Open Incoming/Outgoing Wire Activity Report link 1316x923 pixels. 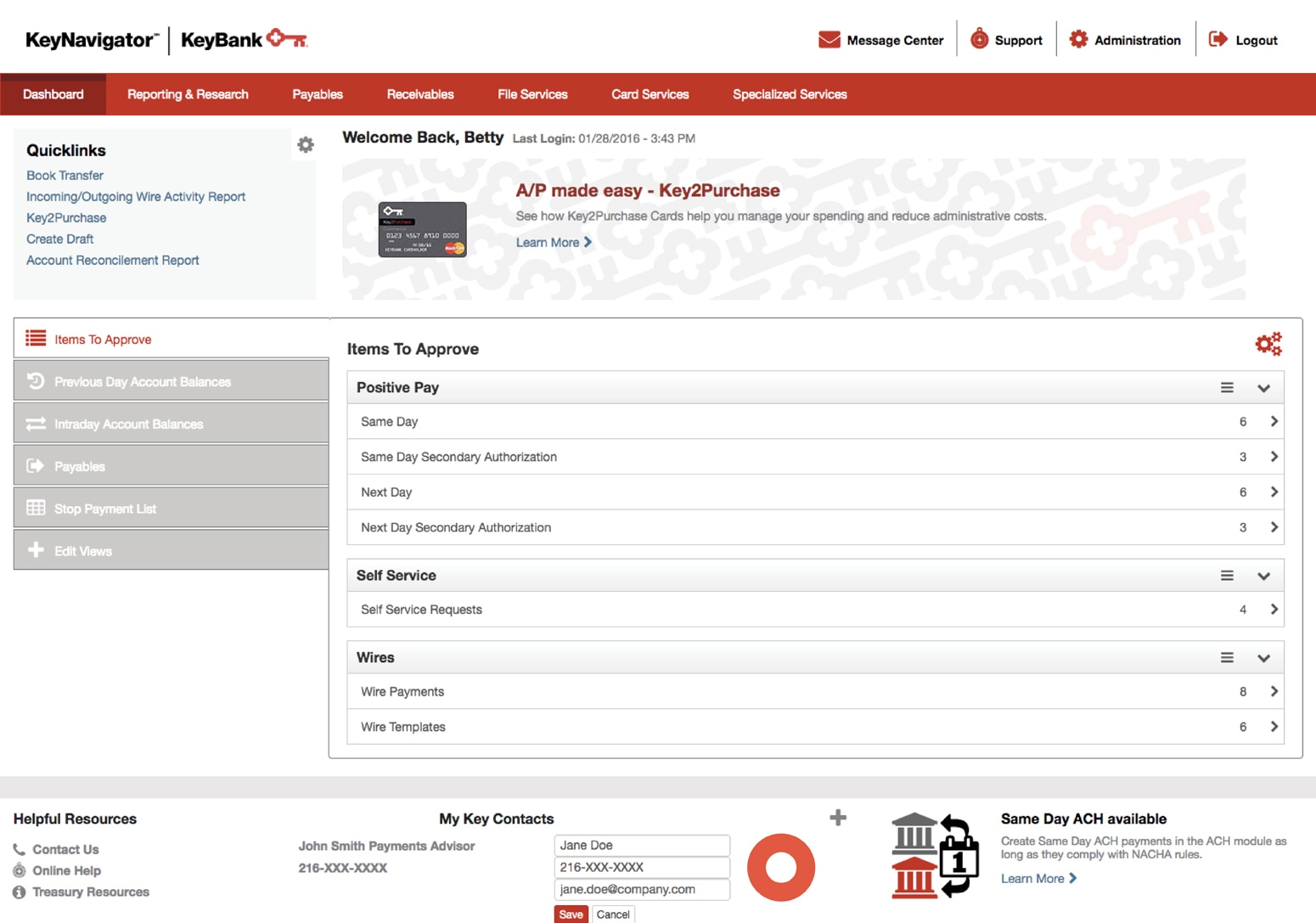tap(136, 196)
